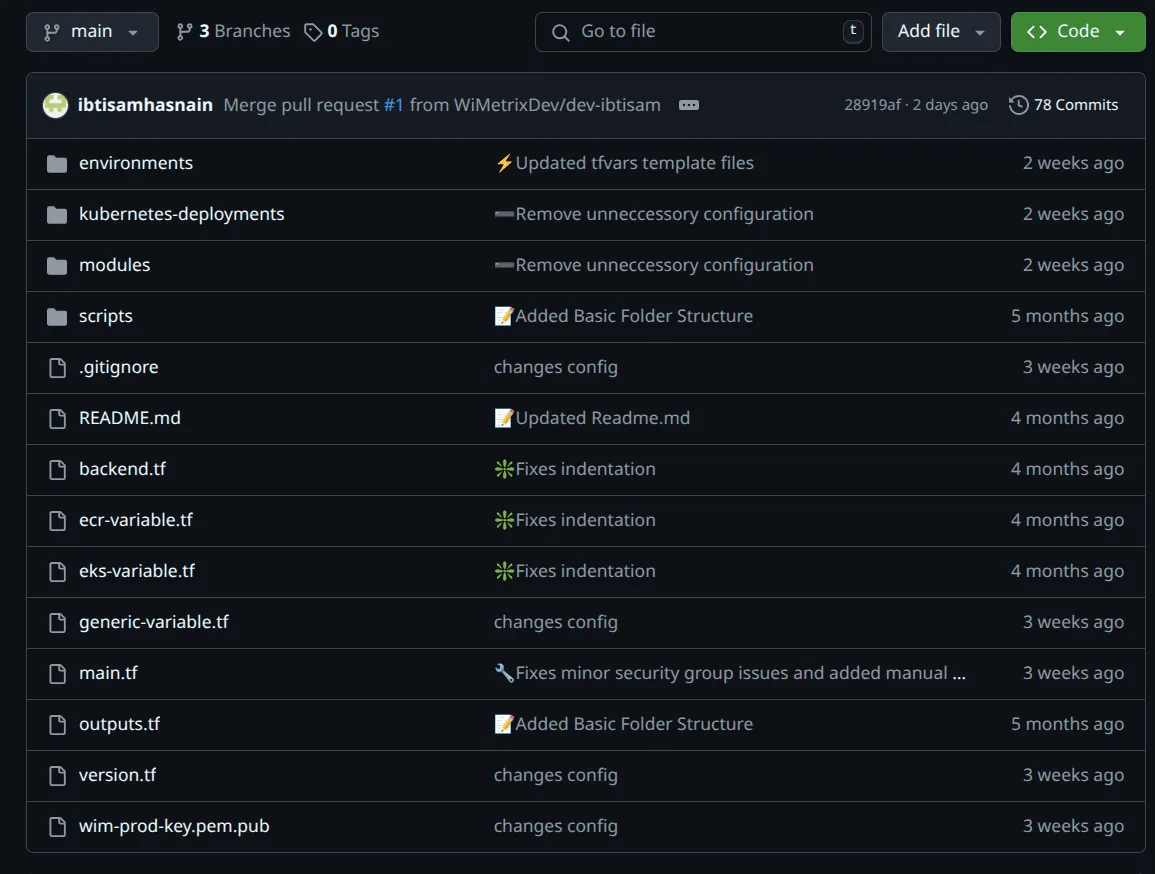Click the search magnifier in Go to file
The height and width of the screenshot is (874, 1155).
(x=560, y=31)
